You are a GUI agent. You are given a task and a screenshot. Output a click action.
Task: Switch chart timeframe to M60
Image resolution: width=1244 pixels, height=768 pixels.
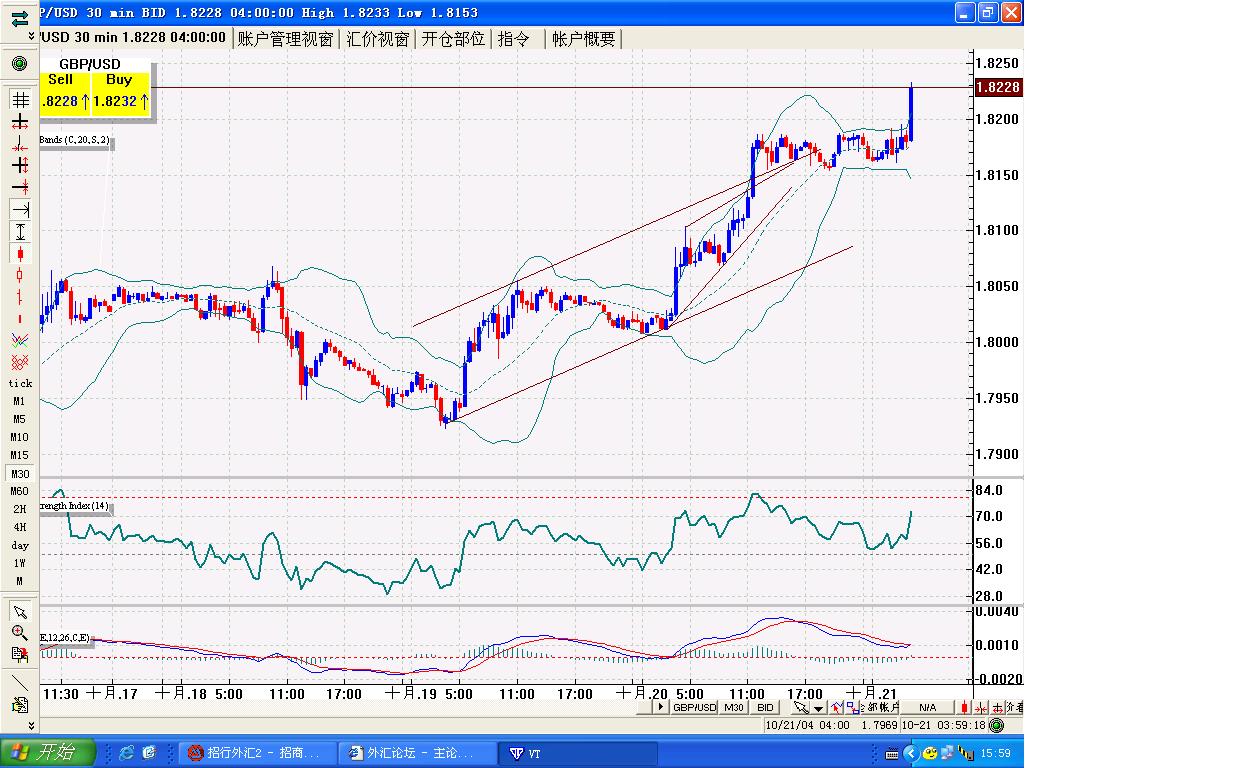coord(19,491)
